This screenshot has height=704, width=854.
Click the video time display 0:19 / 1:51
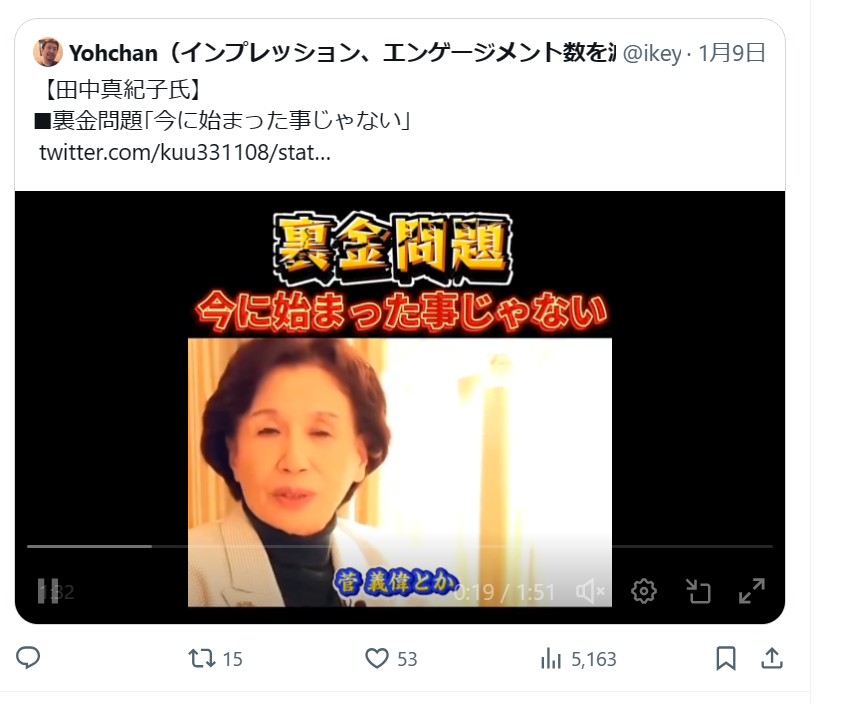click(504, 592)
